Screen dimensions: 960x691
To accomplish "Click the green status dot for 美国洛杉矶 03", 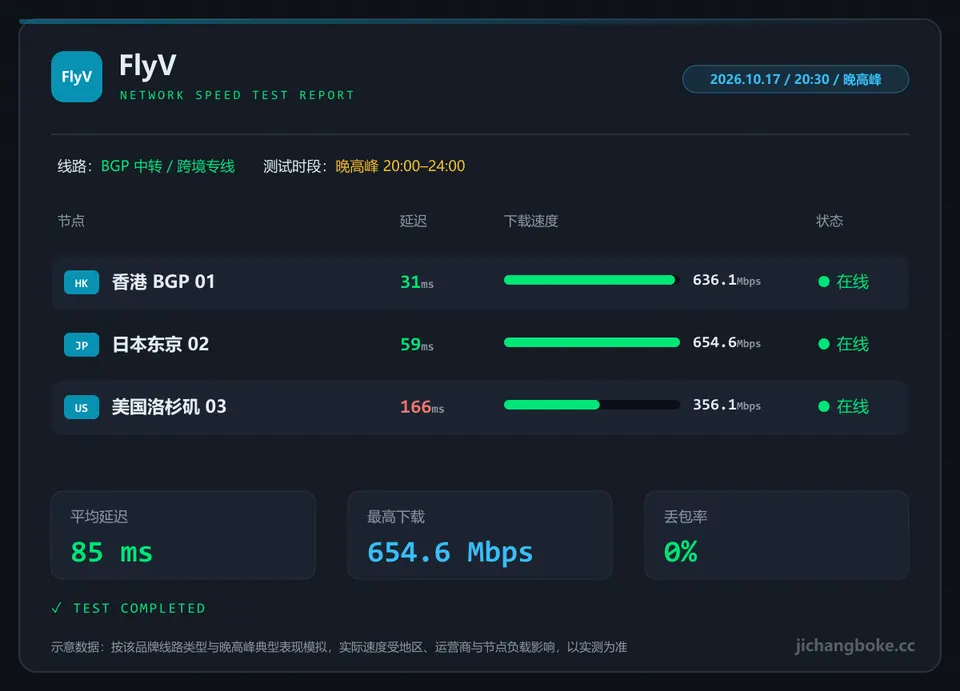I will click(x=823, y=406).
